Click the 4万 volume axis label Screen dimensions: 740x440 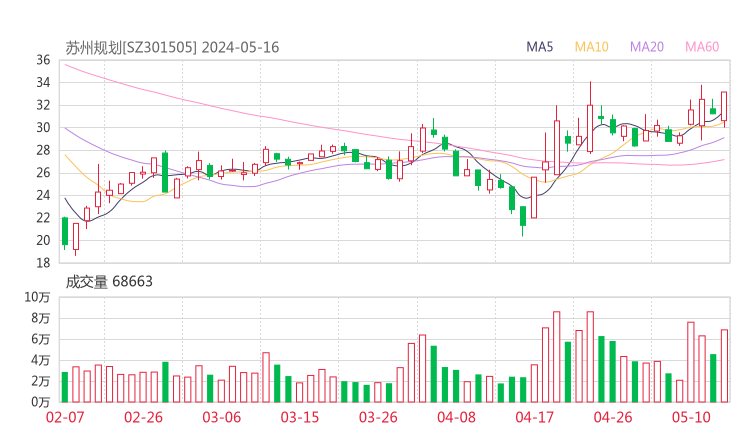(x=41, y=360)
